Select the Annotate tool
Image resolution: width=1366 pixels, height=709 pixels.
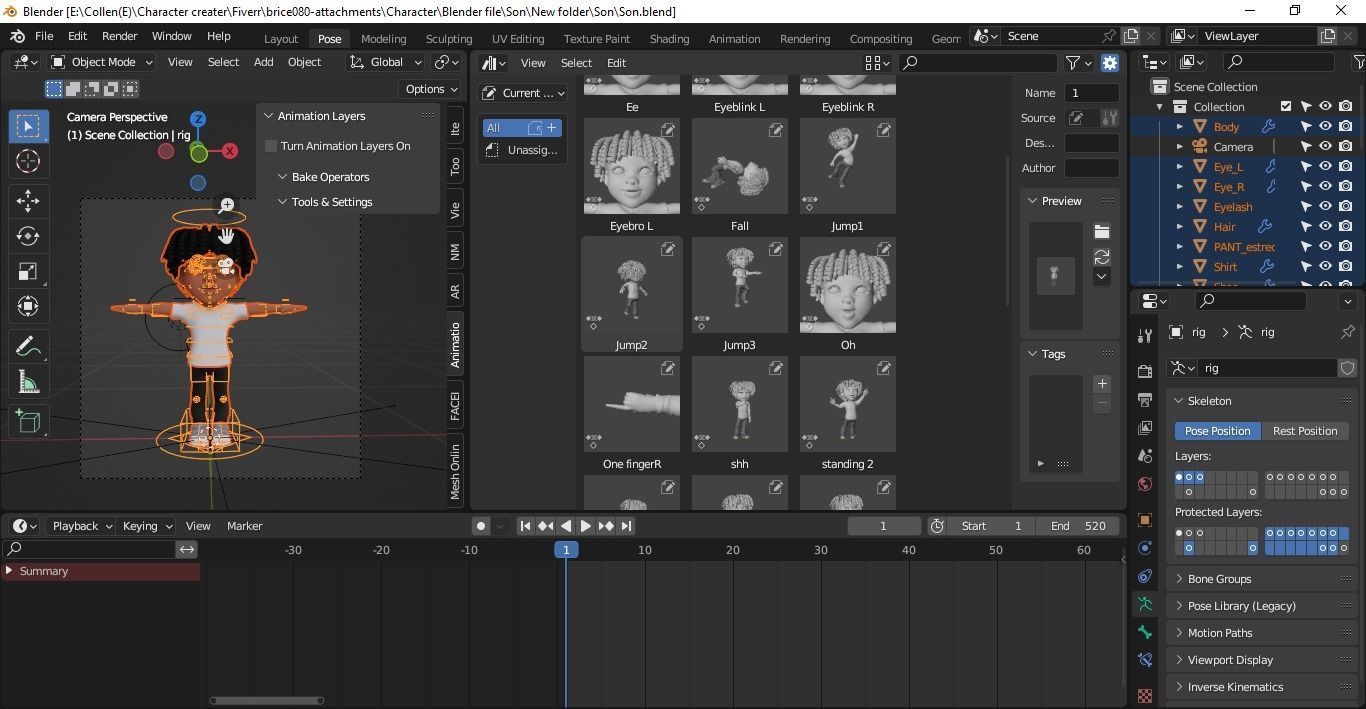coord(28,346)
